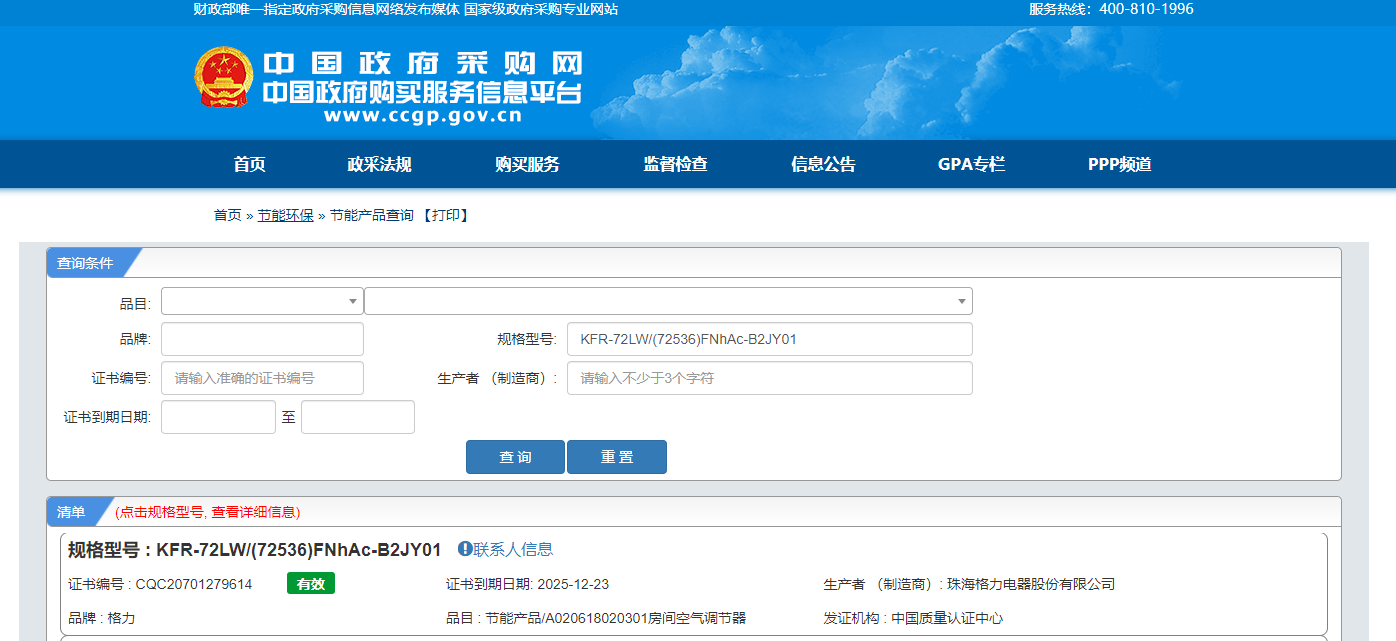The width and height of the screenshot is (1396, 641).
Task: Expand the second 品目 subcategory dropdown
Action: 667,301
